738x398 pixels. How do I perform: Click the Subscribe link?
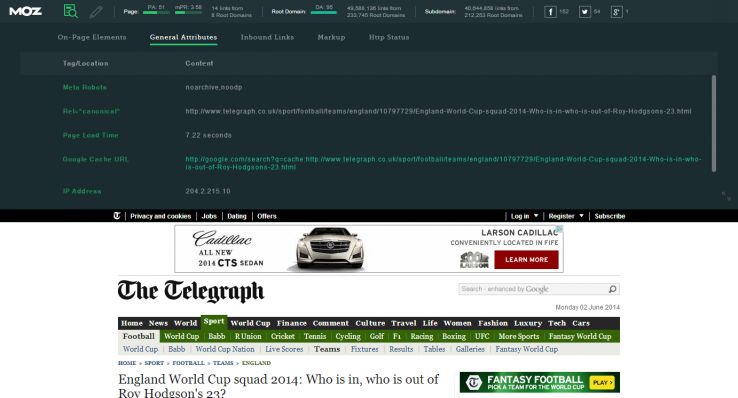pos(610,216)
